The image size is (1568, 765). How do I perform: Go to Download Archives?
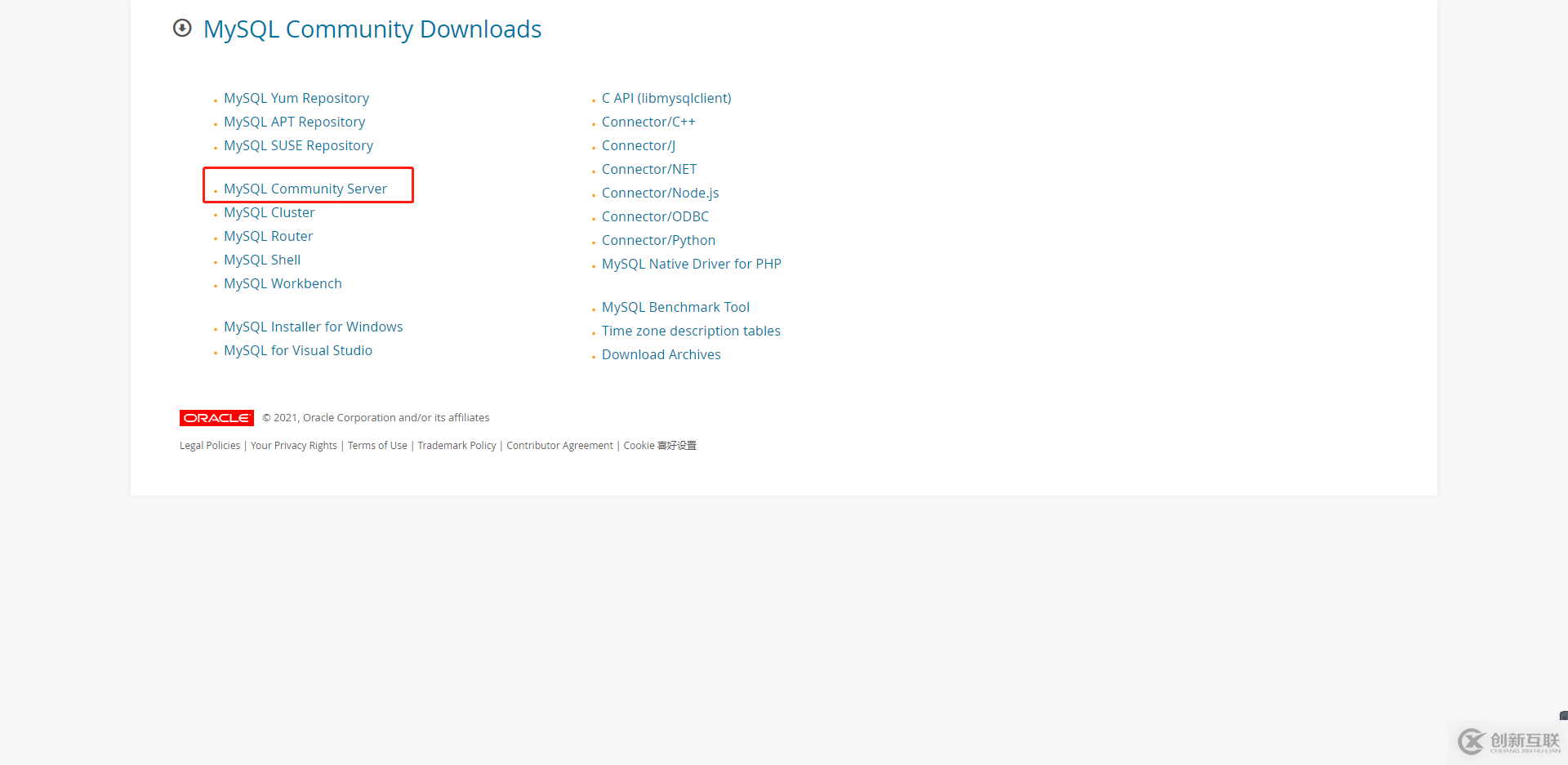tap(661, 354)
